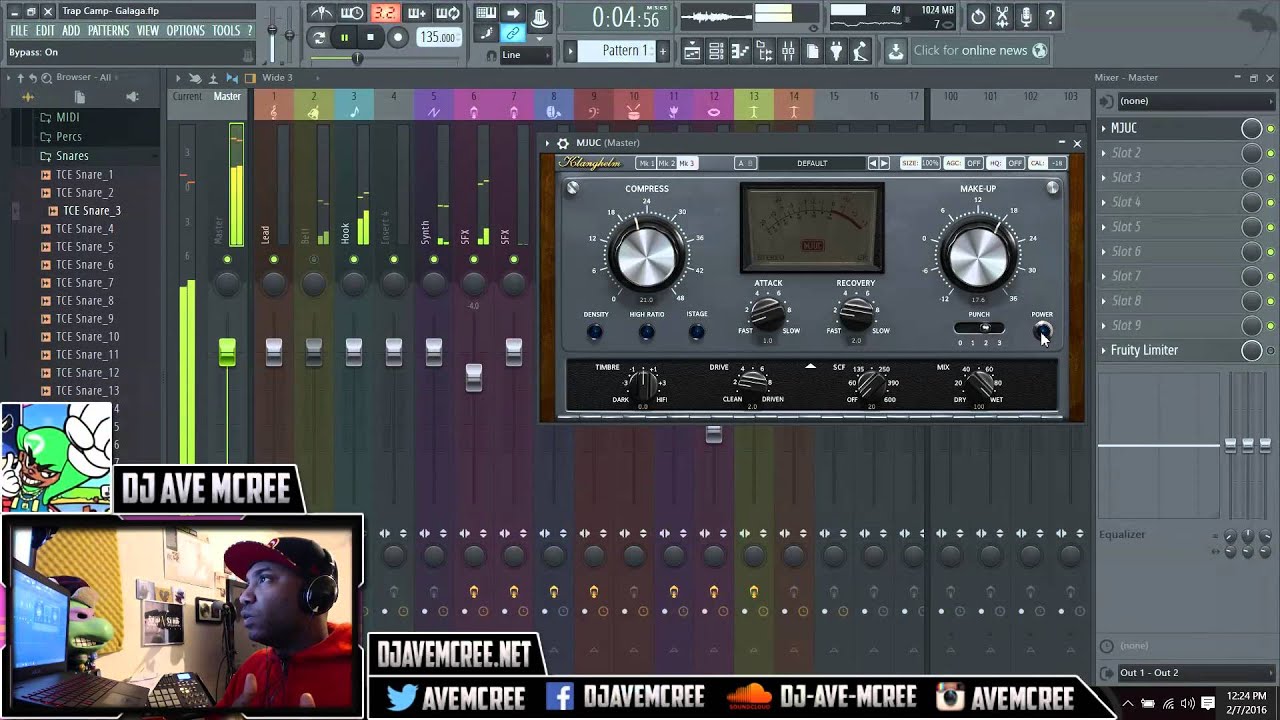Image resolution: width=1280 pixels, height=720 pixels.
Task: Click the add new pattern plus button
Action: pos(661,51)
